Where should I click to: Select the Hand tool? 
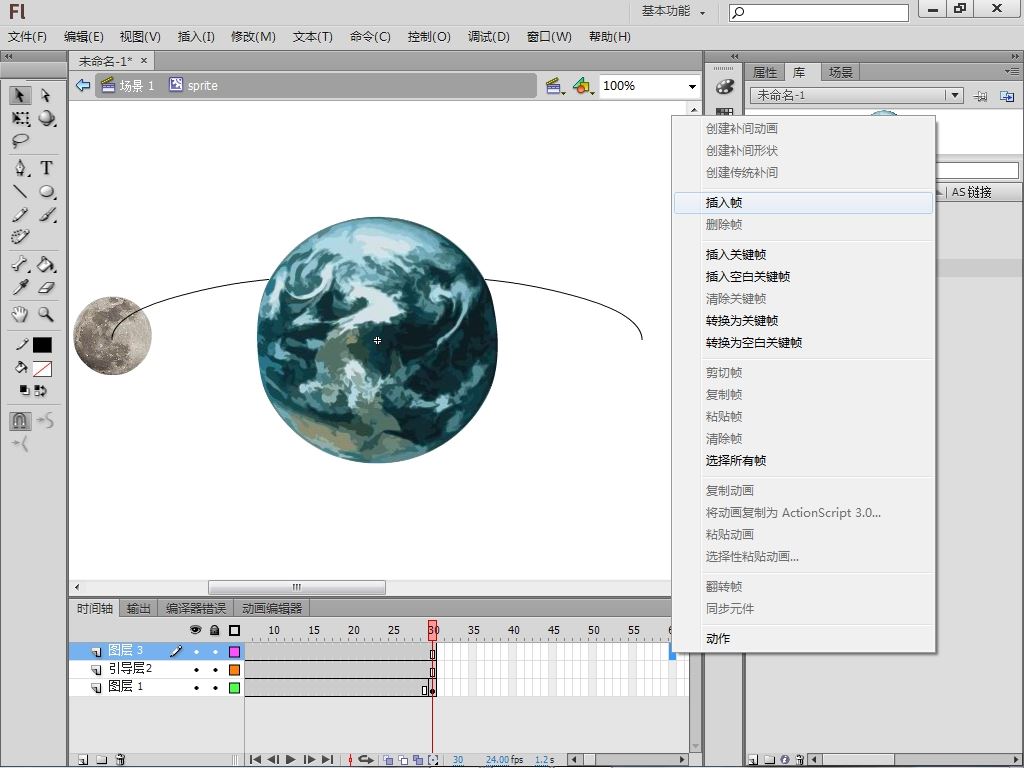pos(20,314)
